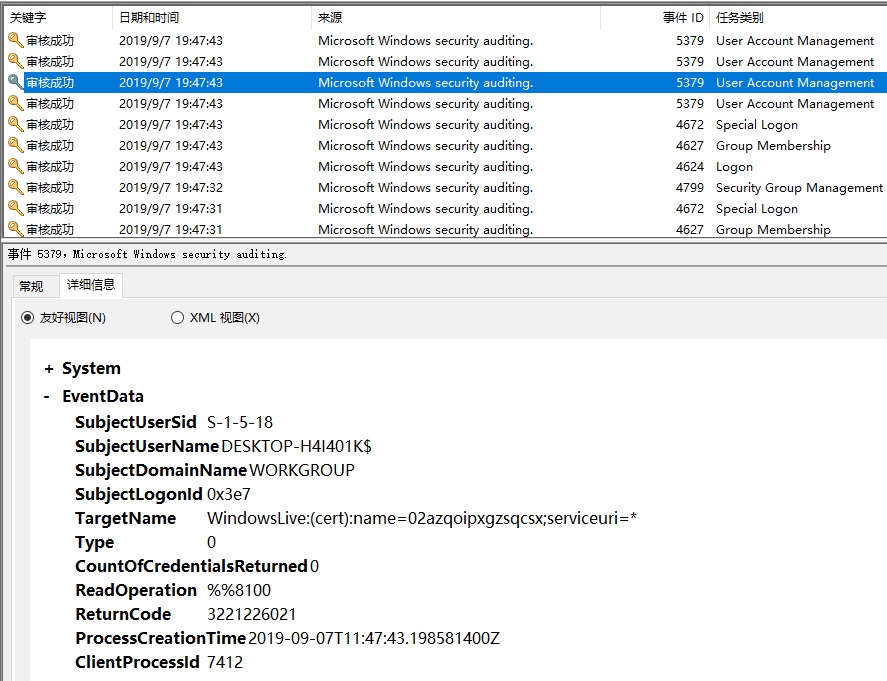Click SubjectDomainName value WORKGROUP
This screenshot has width=887, height=681.
[302, 470]
